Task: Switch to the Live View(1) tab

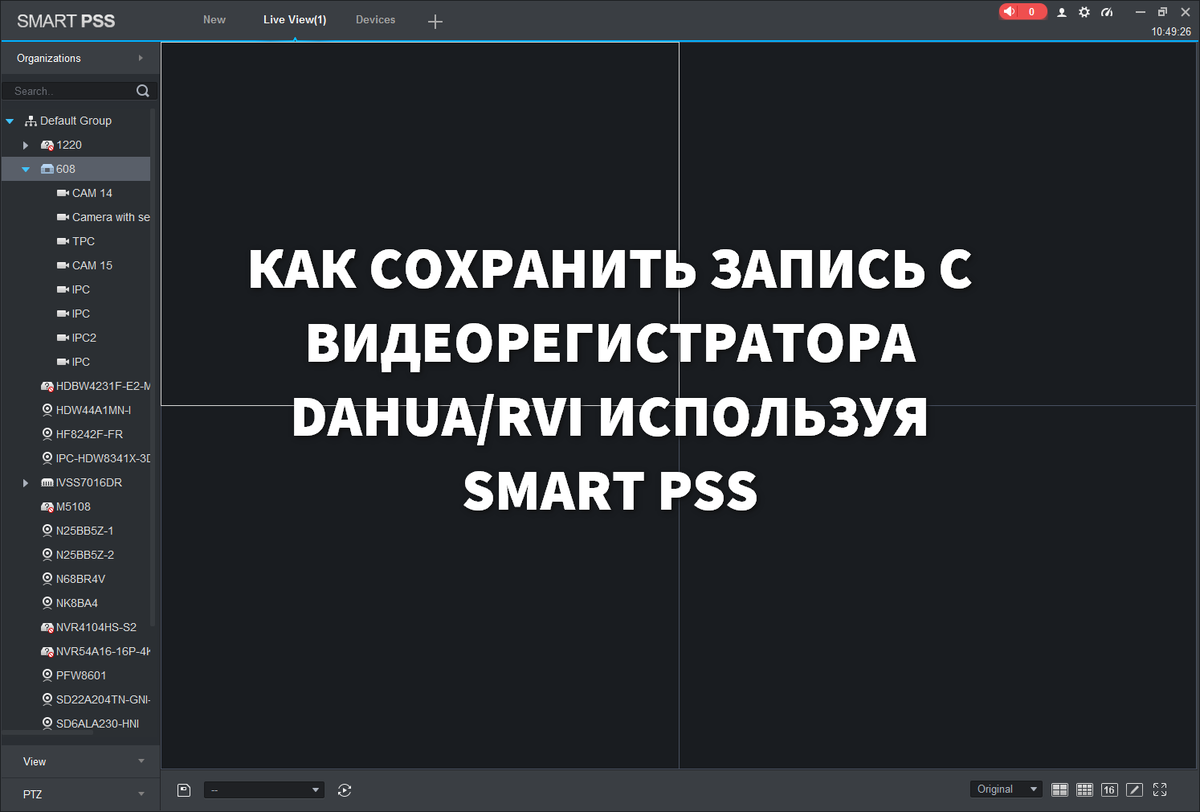Action: click(x=295, y=20)
